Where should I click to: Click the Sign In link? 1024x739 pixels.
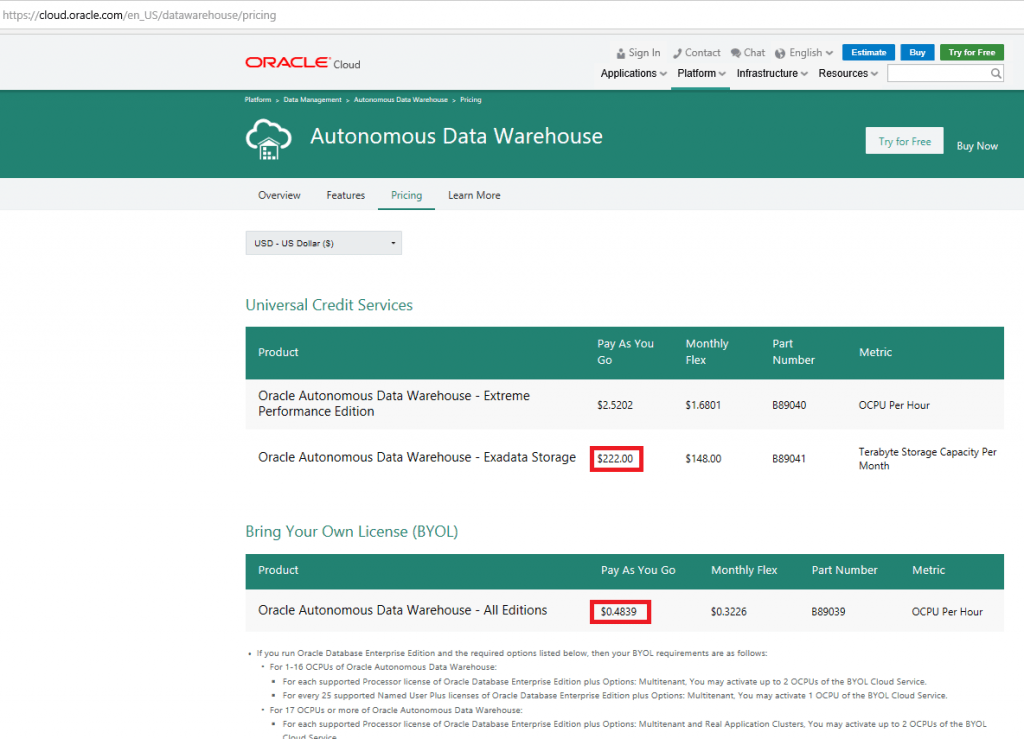point(644,53)
